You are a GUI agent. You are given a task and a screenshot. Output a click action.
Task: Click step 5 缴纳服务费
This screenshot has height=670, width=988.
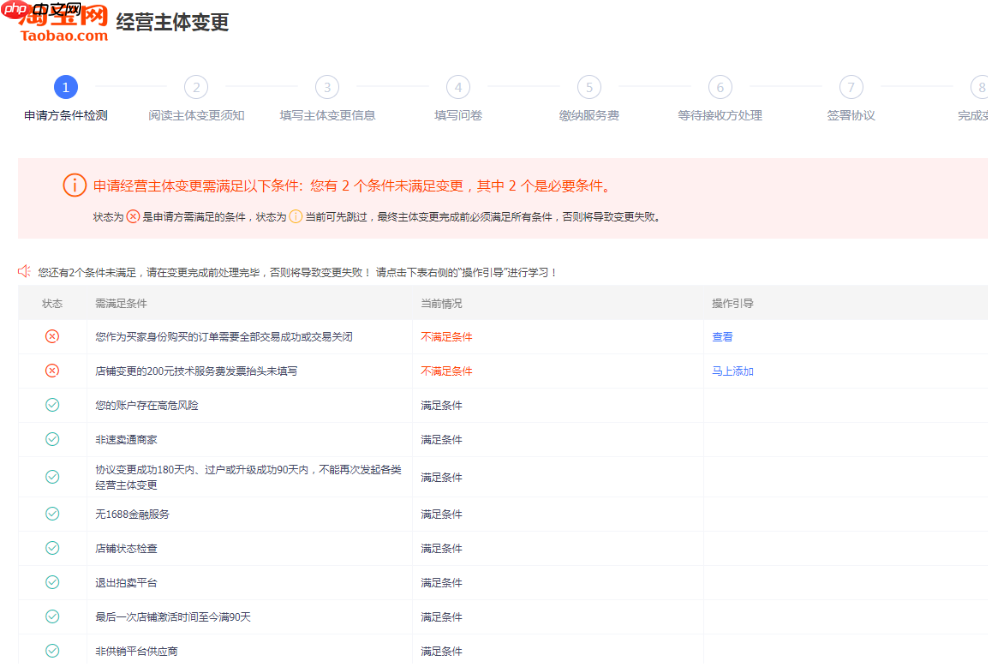[589, 88]
